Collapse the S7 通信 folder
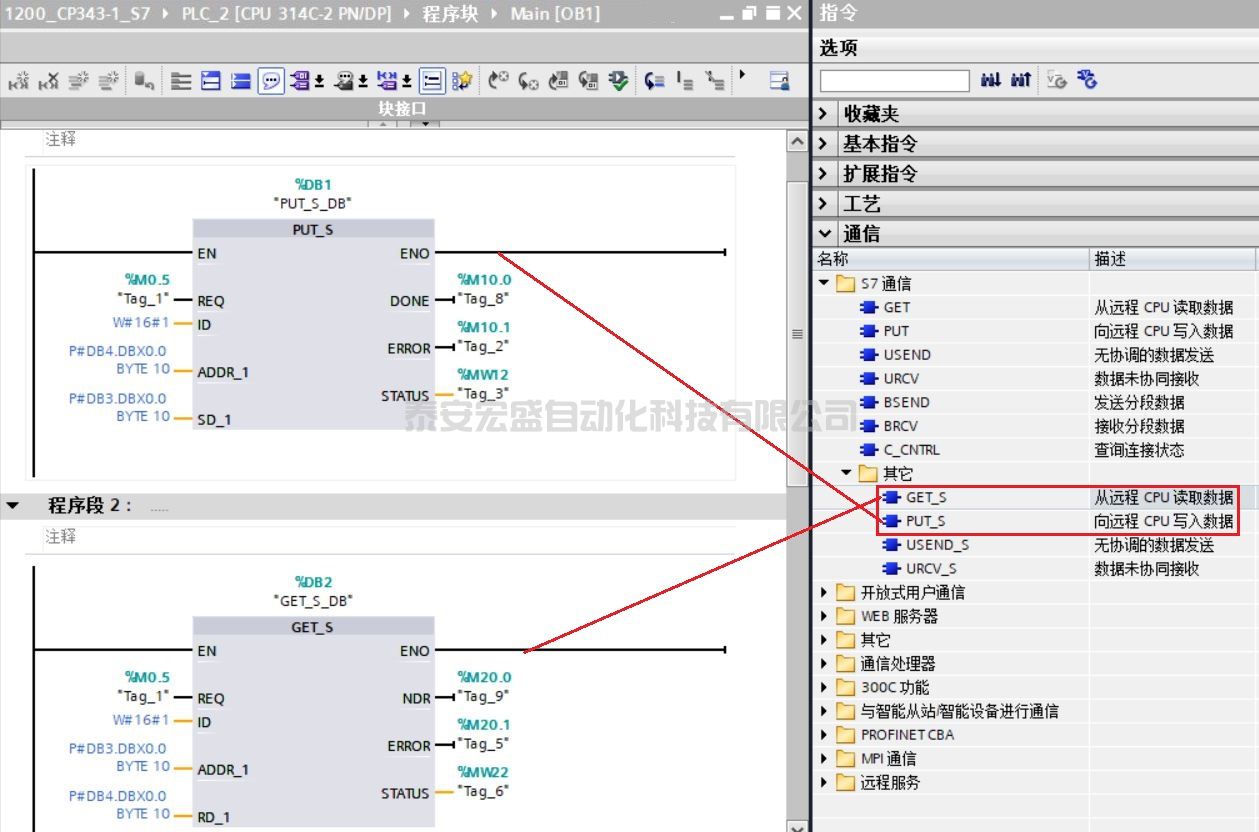 tap(825, 283)
